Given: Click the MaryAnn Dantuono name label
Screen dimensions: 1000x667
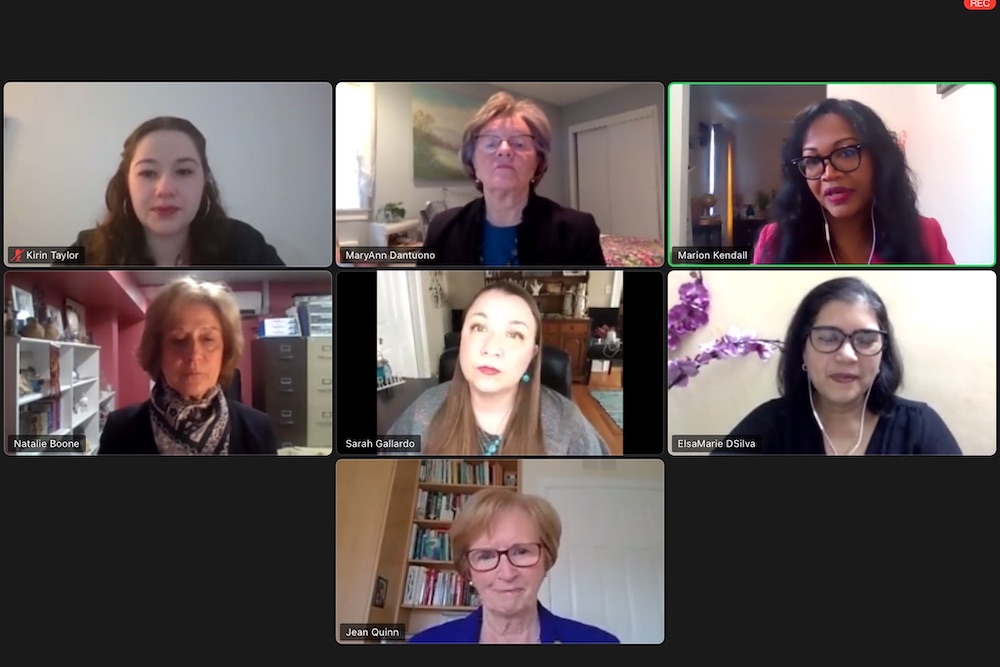Looking at the screenshot, I should pos(390,255).
